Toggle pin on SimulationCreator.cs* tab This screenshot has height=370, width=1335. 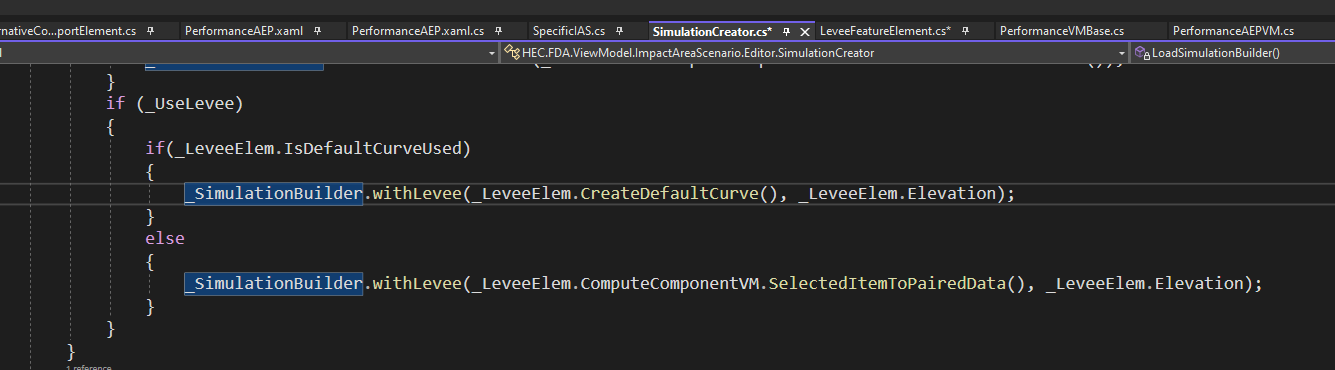tap(787, 32)
